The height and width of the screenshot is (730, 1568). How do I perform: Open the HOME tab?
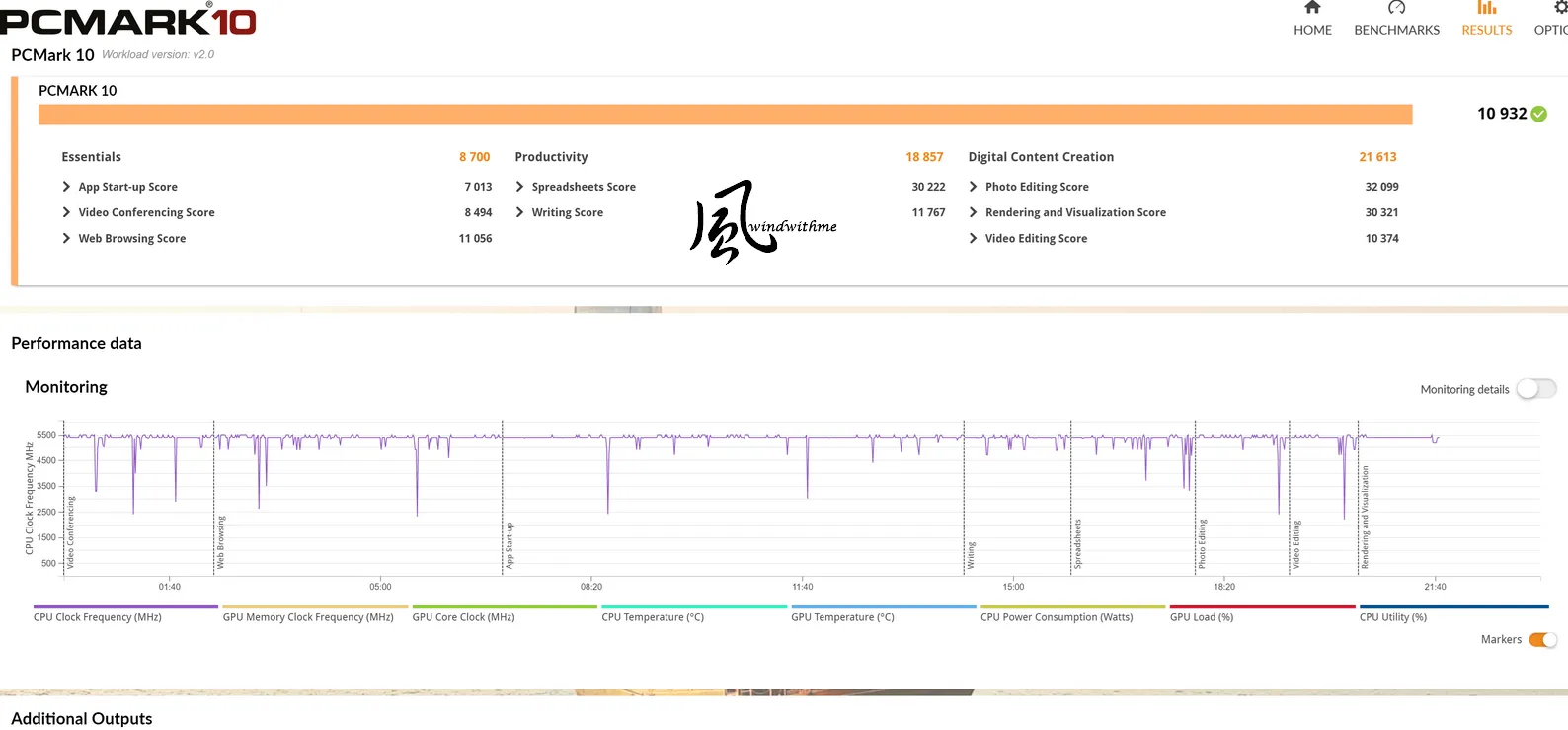tap(1312, 30)
